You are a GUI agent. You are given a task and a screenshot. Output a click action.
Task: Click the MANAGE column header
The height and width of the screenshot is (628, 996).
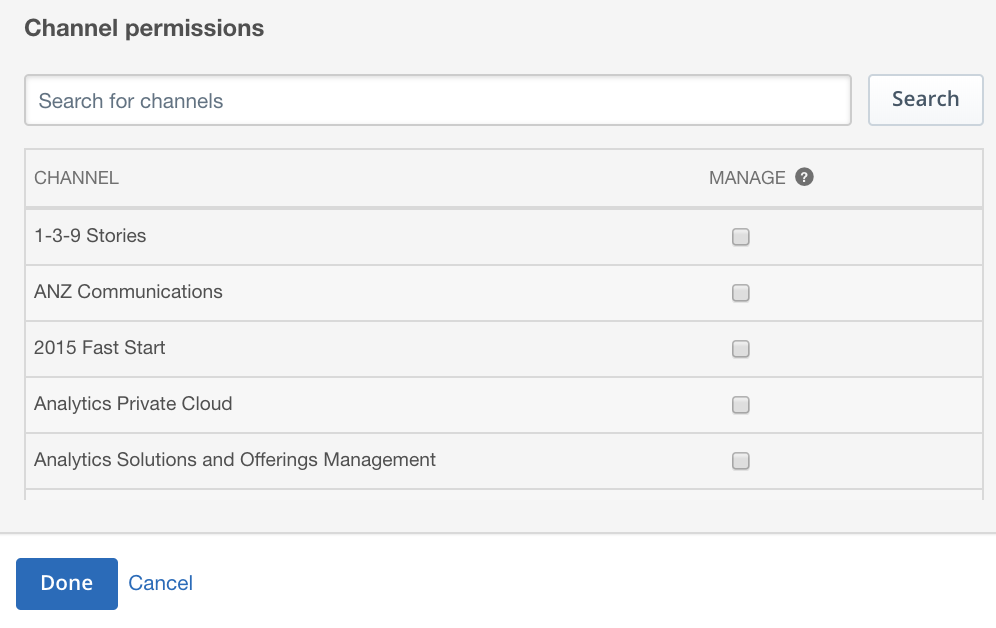pyautogui.click(x=747, y=178)
